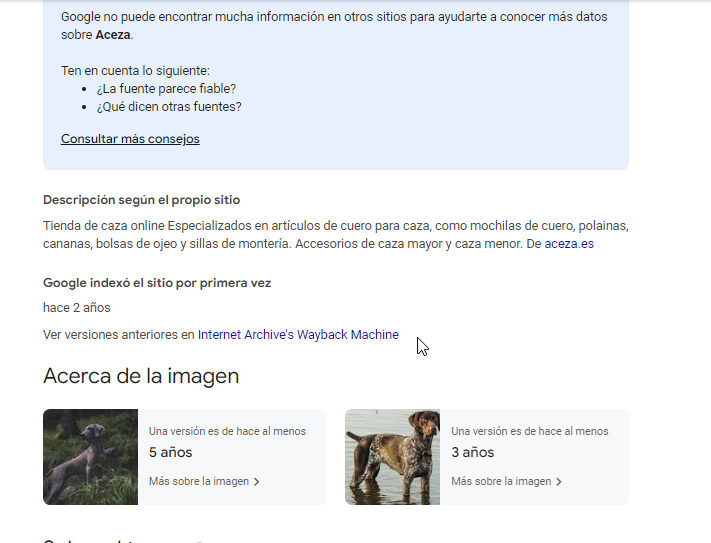Screen dimensions: 711x543
Task: Click 'Descripción según el propio sitio' heading
Action: (x=141, y=200)
